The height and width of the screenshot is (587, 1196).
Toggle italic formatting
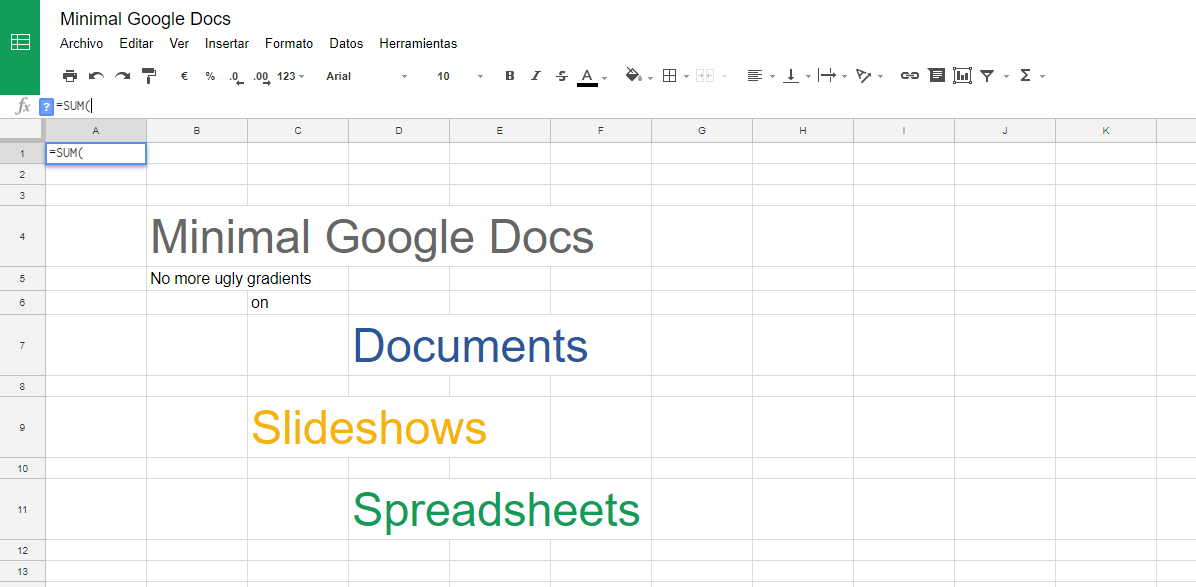click(x=535, y=75)
